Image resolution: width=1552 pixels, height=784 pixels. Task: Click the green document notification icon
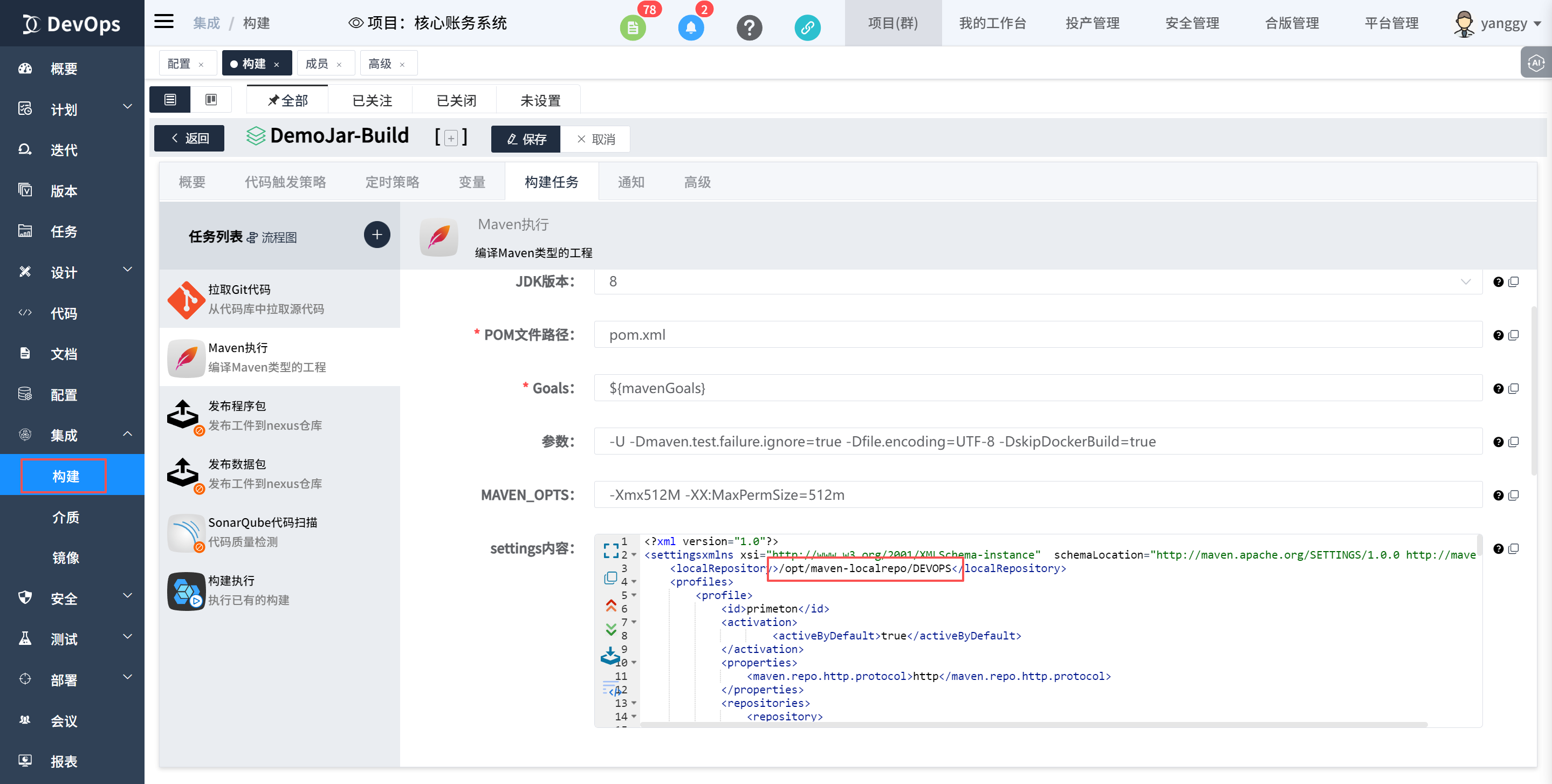point(632,27)
